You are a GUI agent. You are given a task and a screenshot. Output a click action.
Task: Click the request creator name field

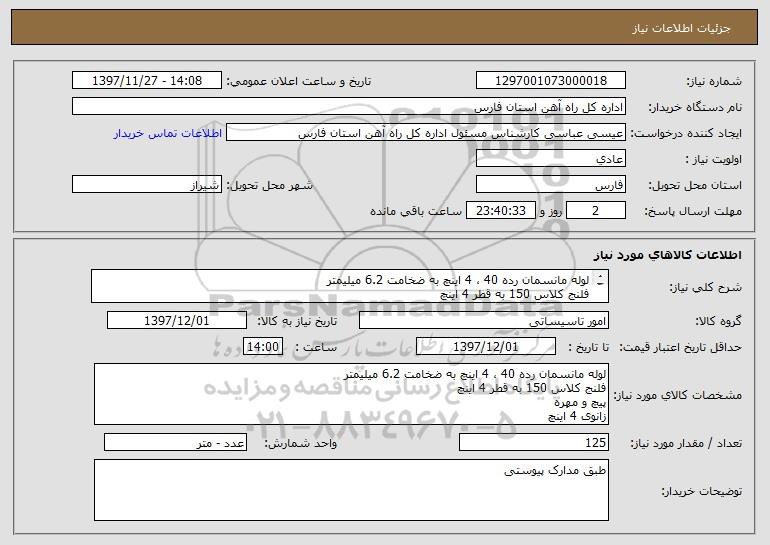coord(426,132)
